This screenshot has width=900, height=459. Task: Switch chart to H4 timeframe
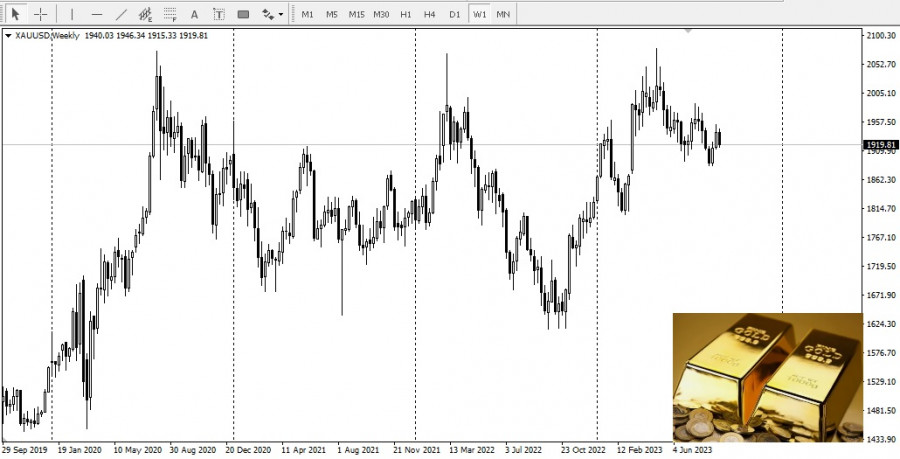coord(429,14)
